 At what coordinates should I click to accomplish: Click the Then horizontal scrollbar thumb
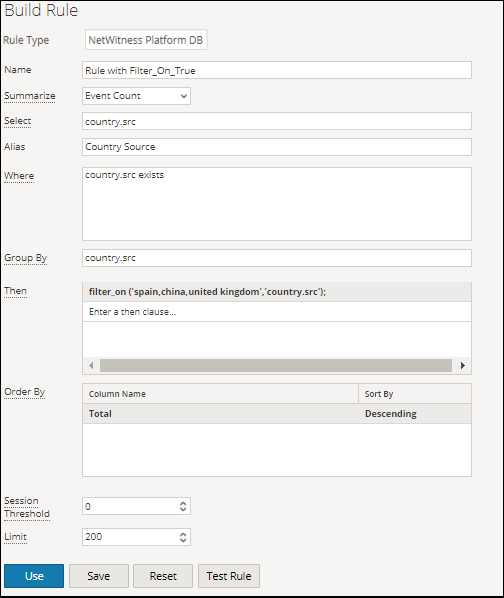point(276,365)
